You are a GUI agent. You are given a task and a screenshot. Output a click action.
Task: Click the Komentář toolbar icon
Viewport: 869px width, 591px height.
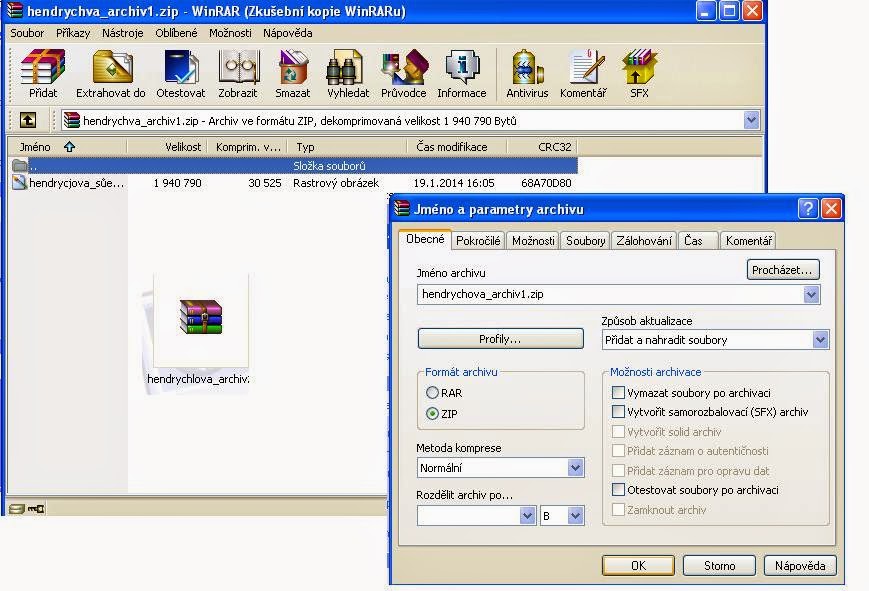pos(583,74)
